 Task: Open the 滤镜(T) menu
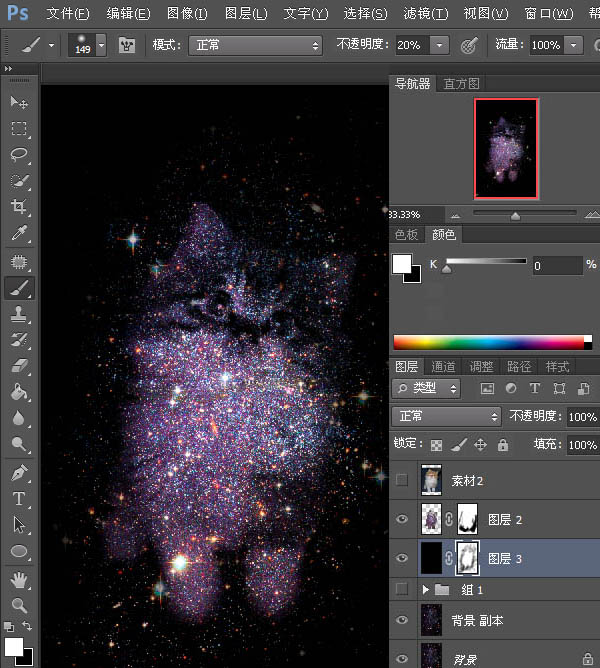click(426, 14)
